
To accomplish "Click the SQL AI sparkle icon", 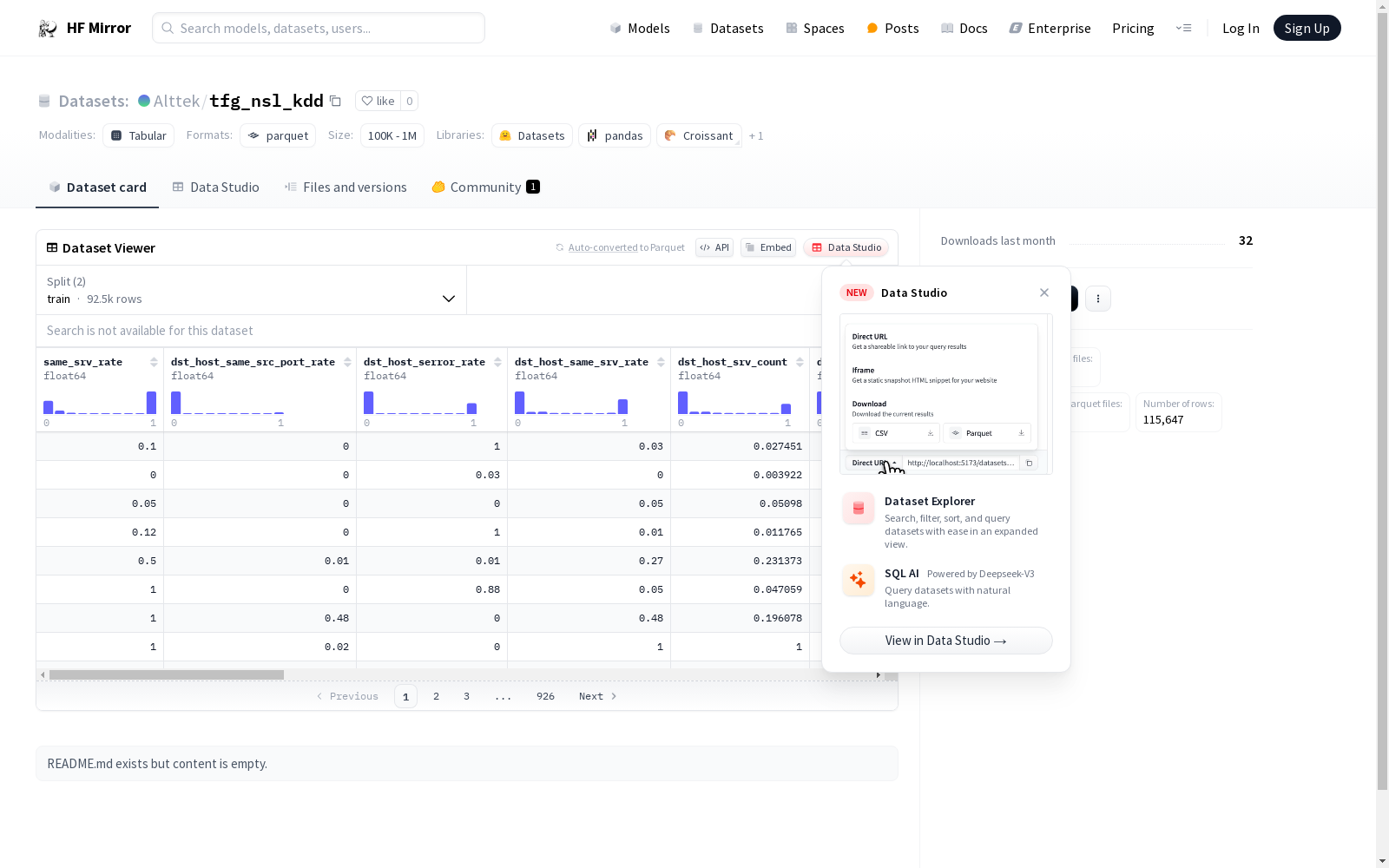I will point(859,581).
